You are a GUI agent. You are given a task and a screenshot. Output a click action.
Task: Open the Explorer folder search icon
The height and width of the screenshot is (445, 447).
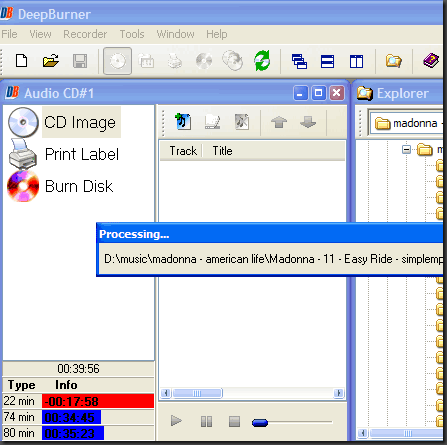[394, 61]
